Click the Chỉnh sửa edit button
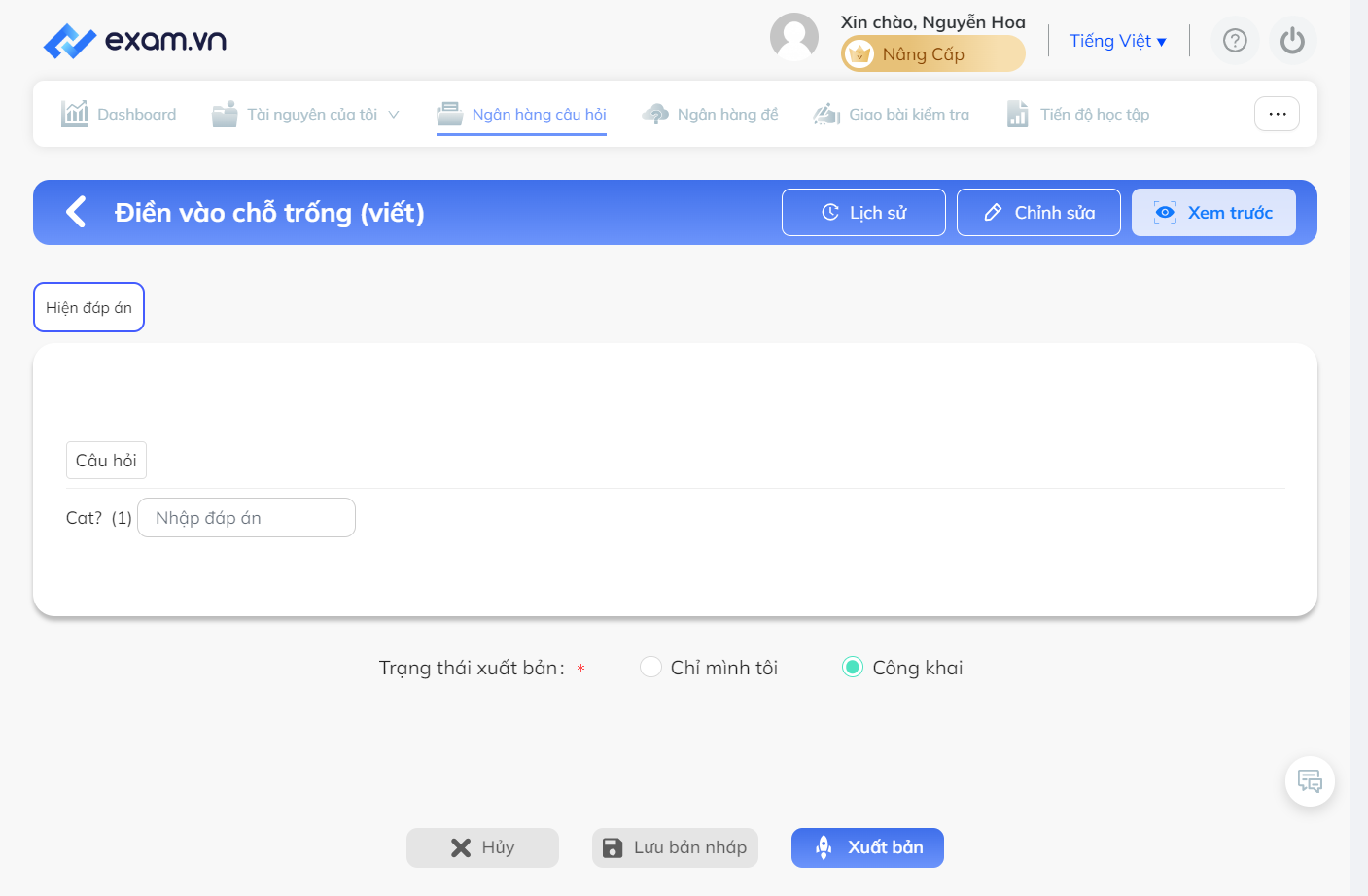This screenshot has height=896, width=1368. (x=1038, y=213)
